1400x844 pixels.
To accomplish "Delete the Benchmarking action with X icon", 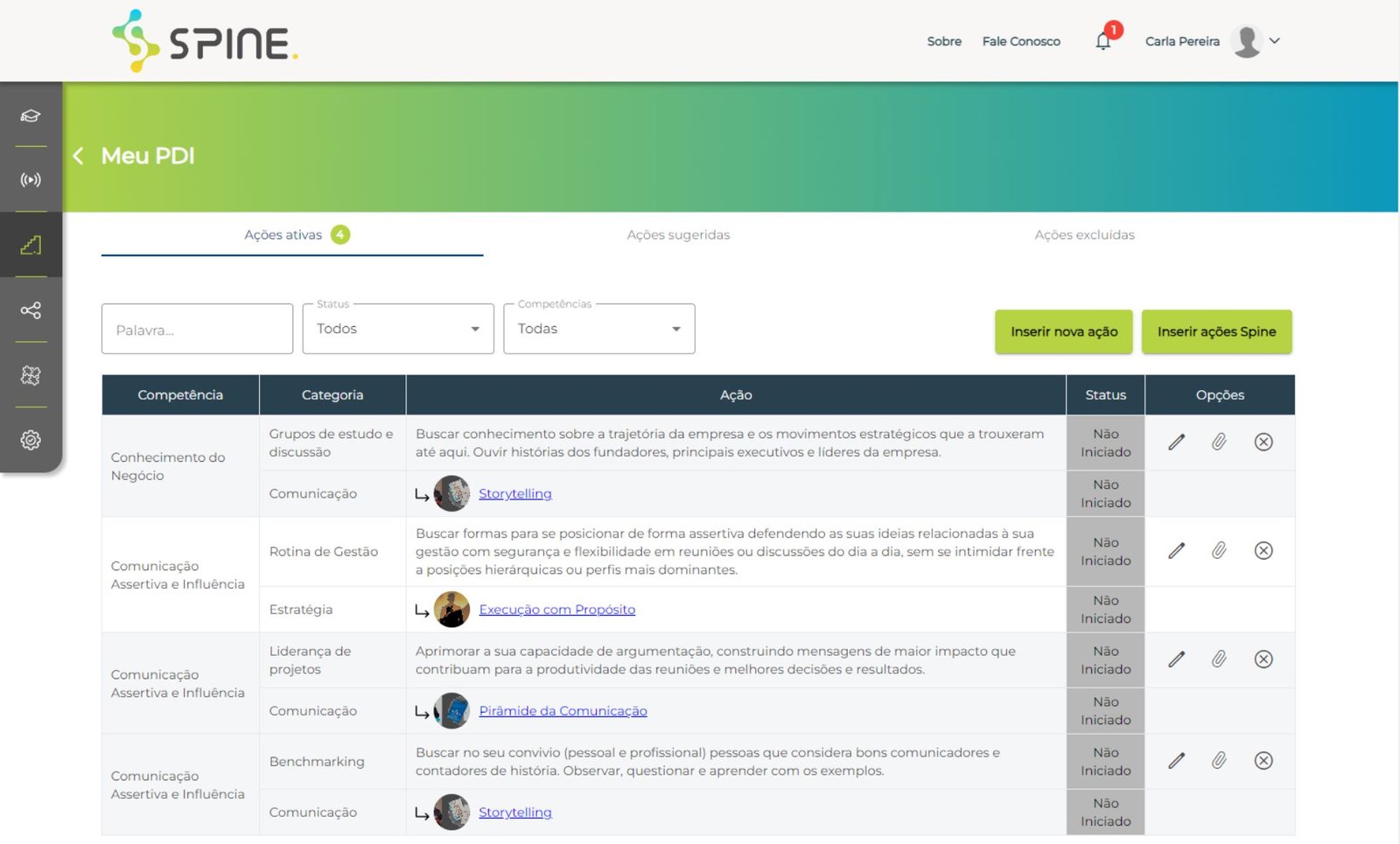I will click(x=1263, y=760).
